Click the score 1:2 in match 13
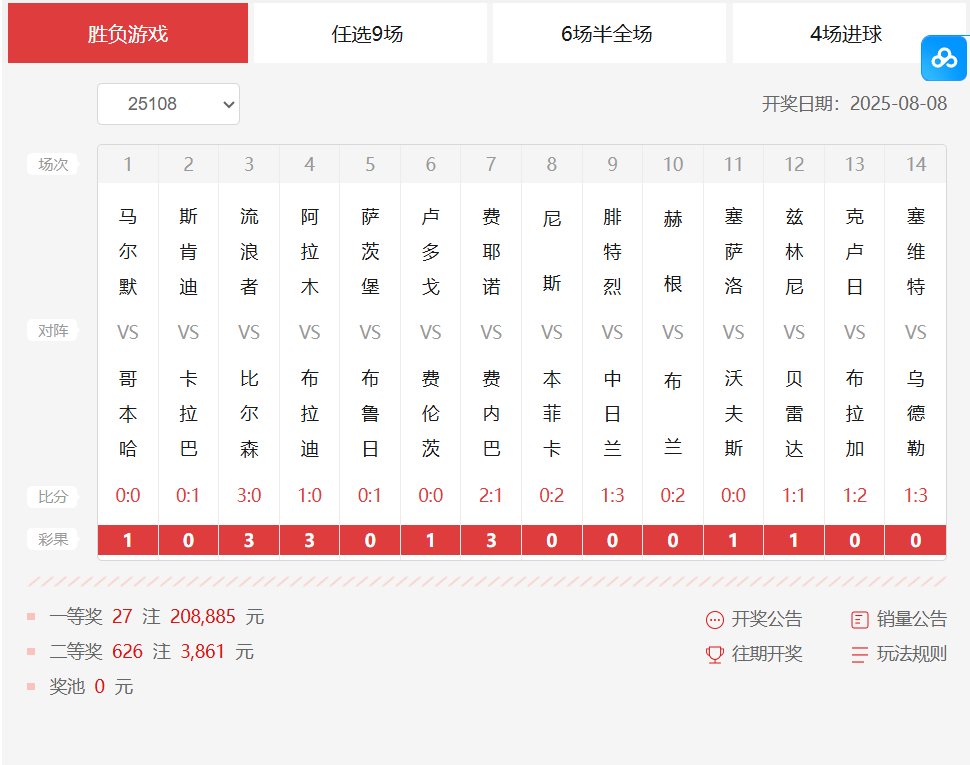 coord(854,495)
